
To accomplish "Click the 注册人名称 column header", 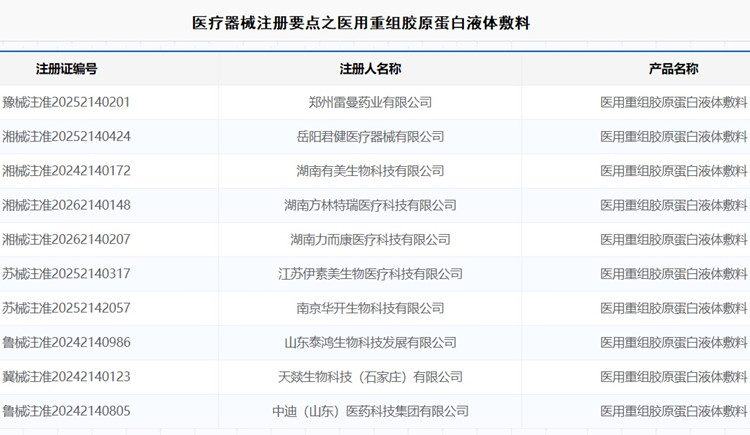I will (370, 69).
